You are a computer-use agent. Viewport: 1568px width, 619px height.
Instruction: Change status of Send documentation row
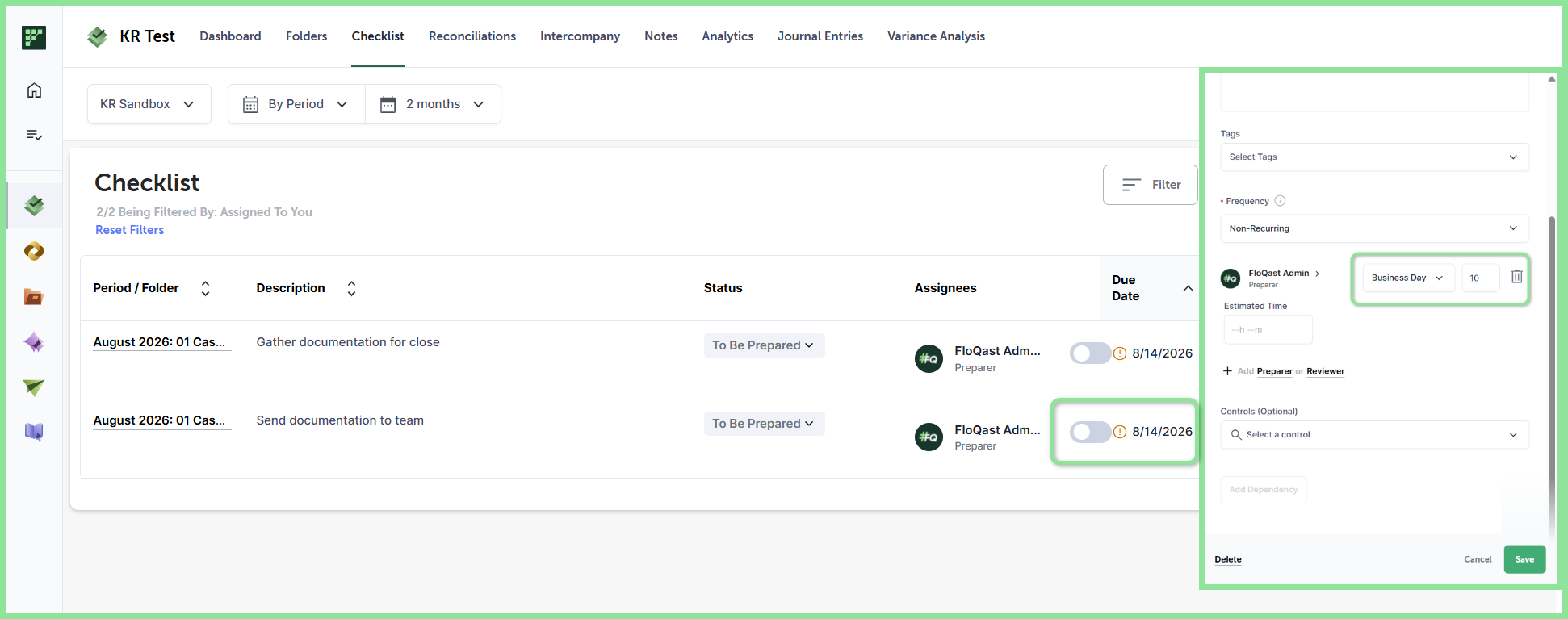tap(764, 424)
